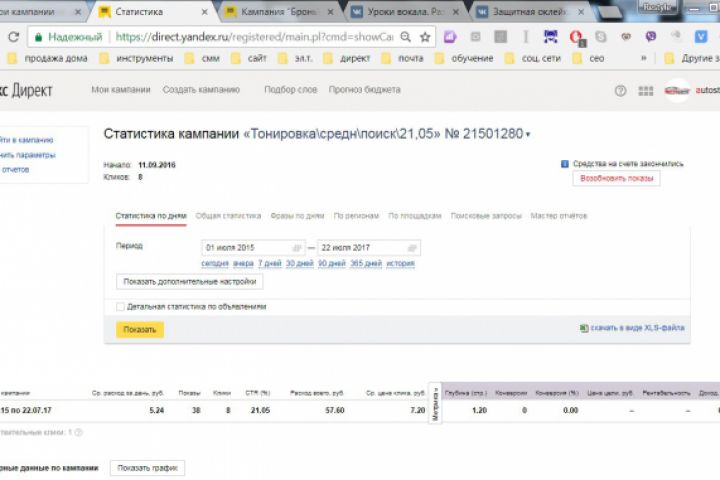Open the Viber extension icon
This screenshot has height=480, width=720.
tap(651, 36)
